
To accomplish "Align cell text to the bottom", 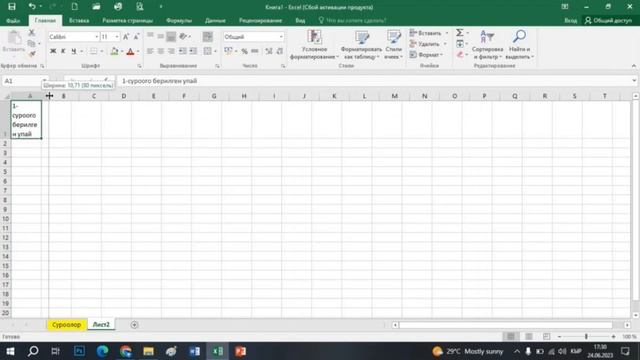I will (171, 36).
